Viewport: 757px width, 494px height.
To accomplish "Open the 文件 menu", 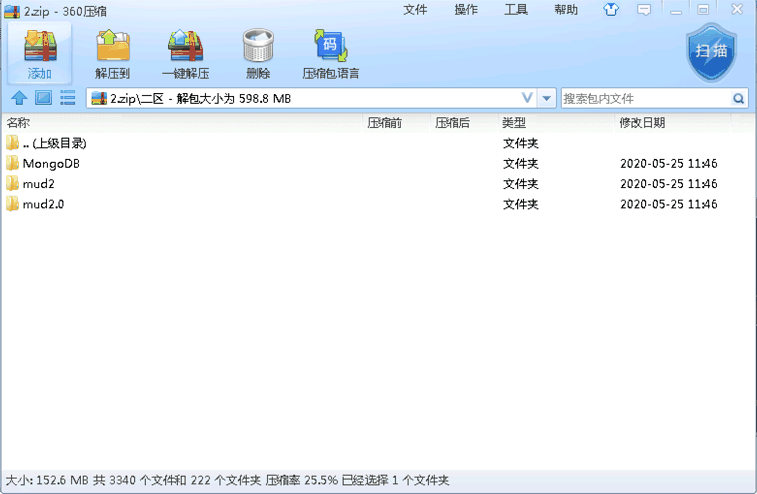I will click(x=415, y=10).
